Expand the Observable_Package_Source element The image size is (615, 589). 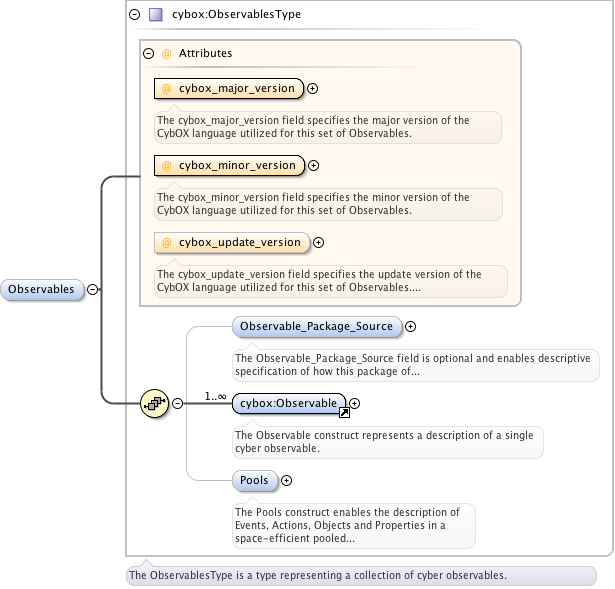click(410, 326)
